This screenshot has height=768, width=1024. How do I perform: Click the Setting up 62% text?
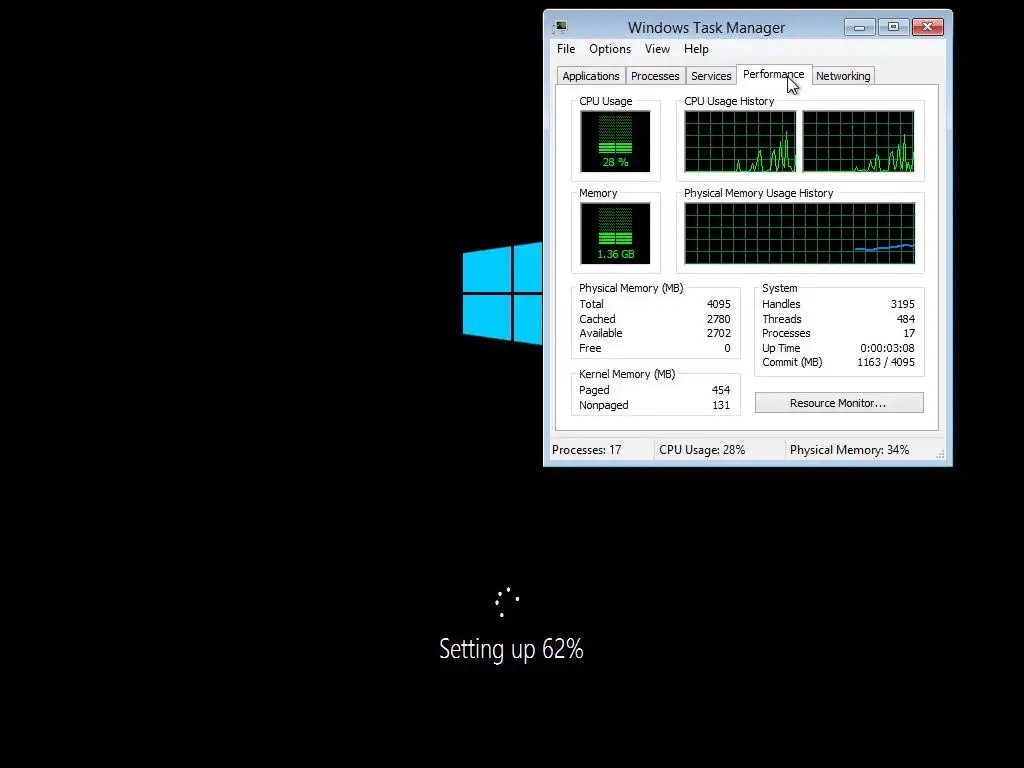pos(511,649)
